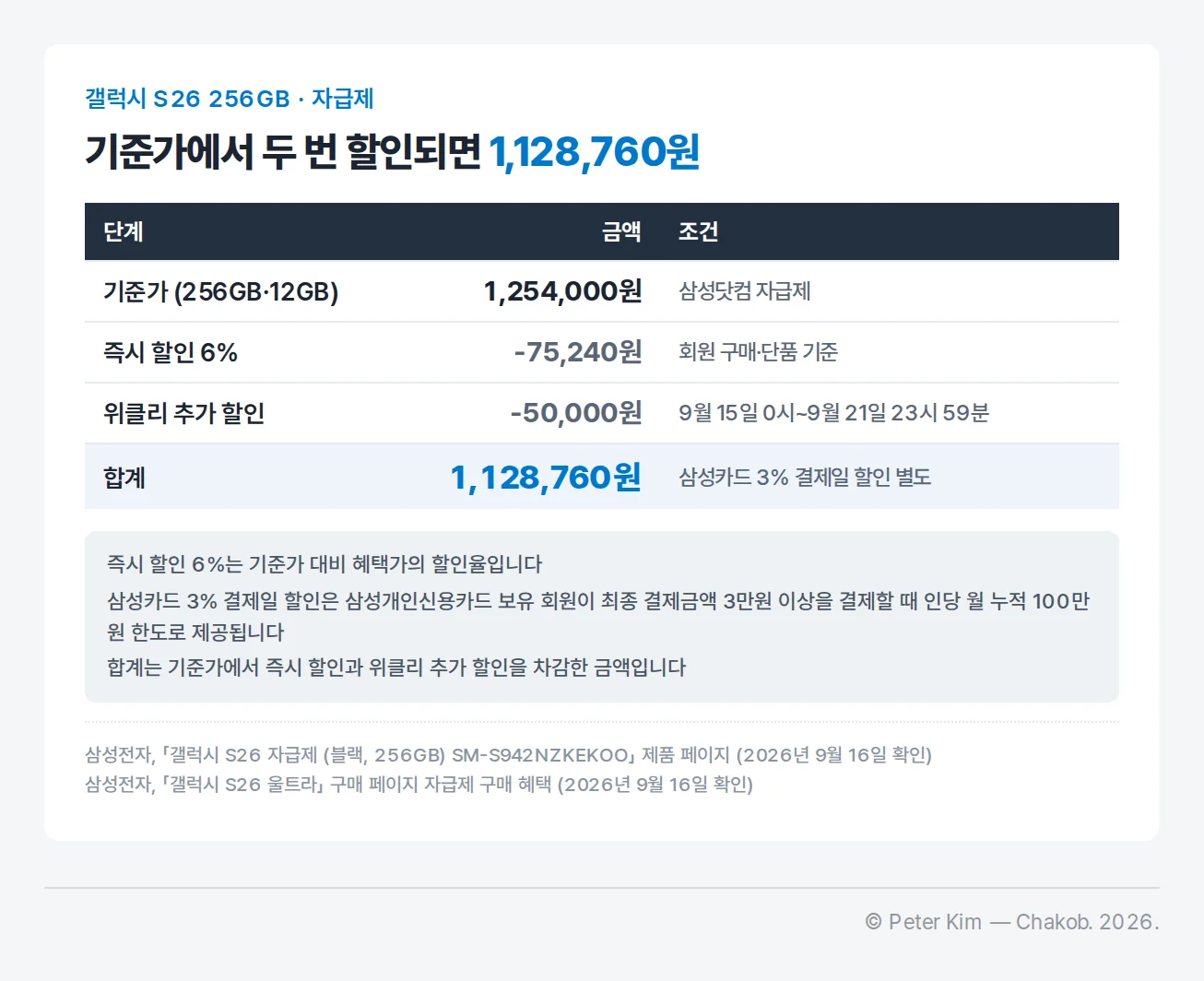Click the total amount 1,128,760원 in the table
Viewport: 1204px width, 981px height.
tap(545, 478)
